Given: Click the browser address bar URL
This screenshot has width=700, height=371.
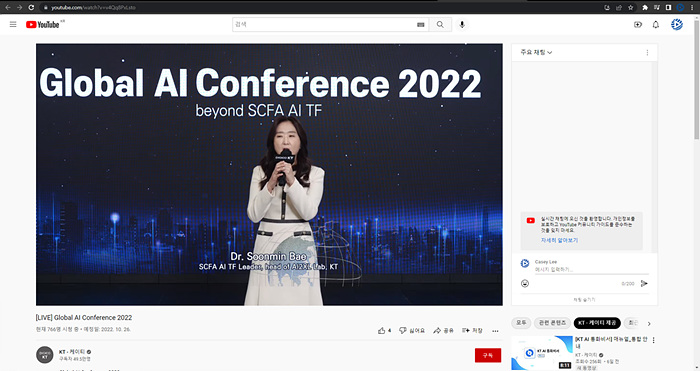Looking at the screenshot, I should pyautogui.click(x=93, y=8).
